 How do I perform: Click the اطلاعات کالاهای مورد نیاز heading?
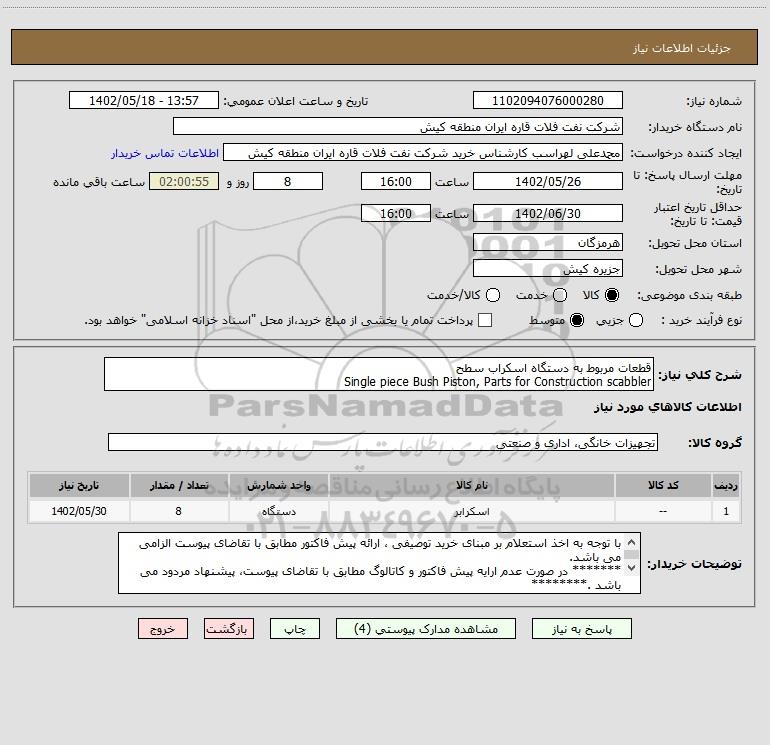(668, 407)
